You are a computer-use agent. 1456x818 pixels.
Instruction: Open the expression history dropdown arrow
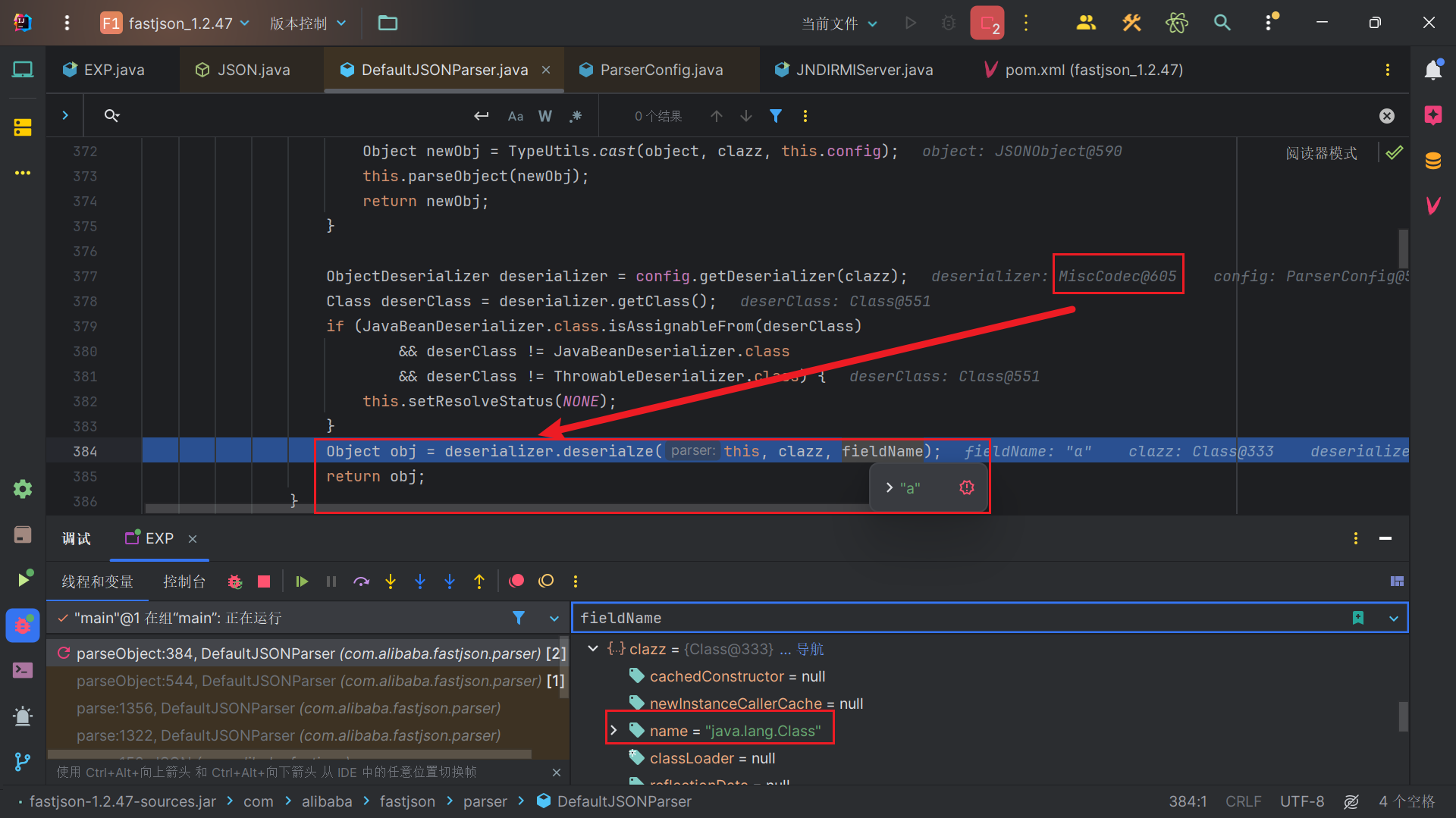[x=1394, y=619]
